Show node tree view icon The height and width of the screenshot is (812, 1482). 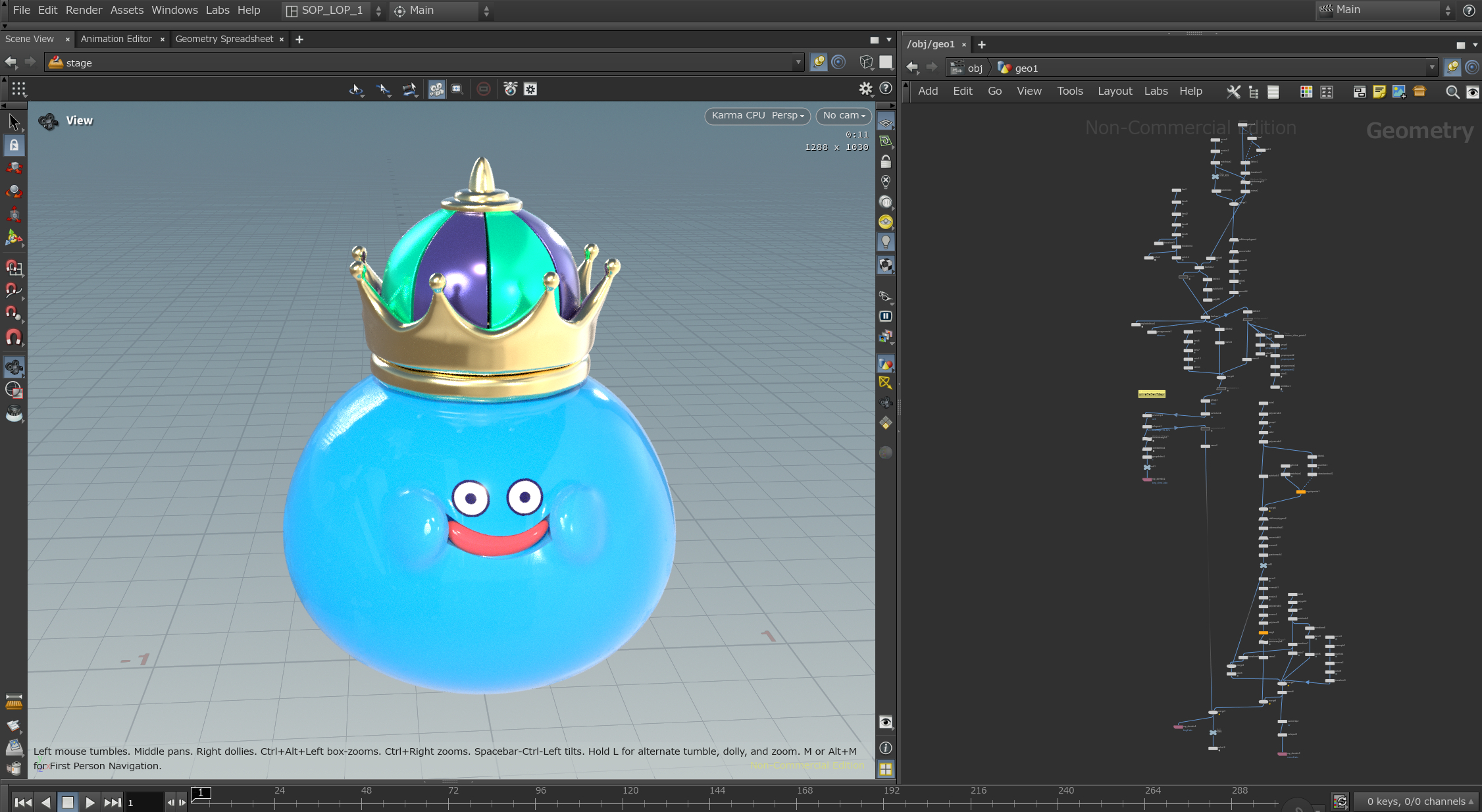1254,91
